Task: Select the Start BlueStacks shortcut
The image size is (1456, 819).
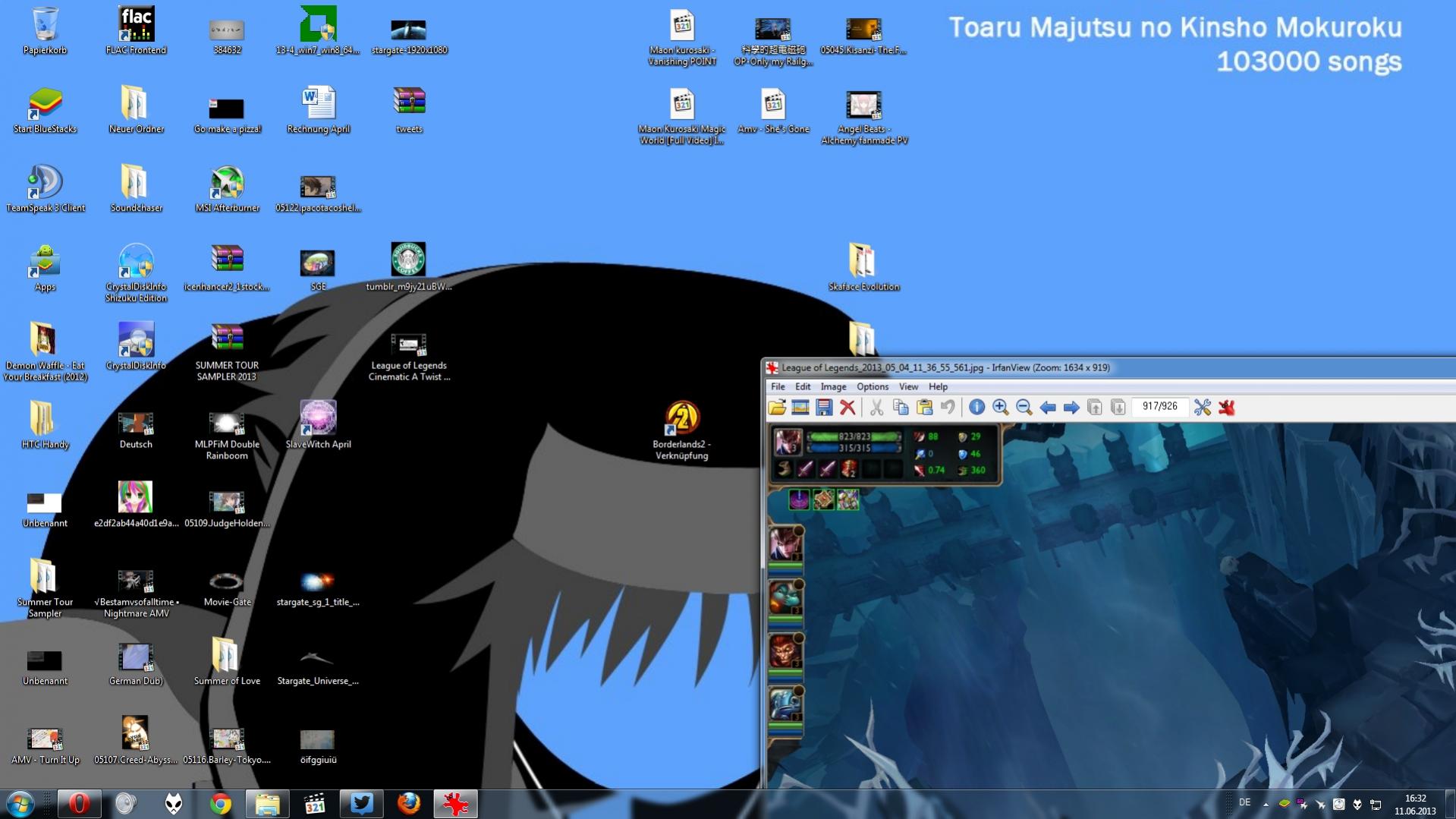Action: point(45,110)
